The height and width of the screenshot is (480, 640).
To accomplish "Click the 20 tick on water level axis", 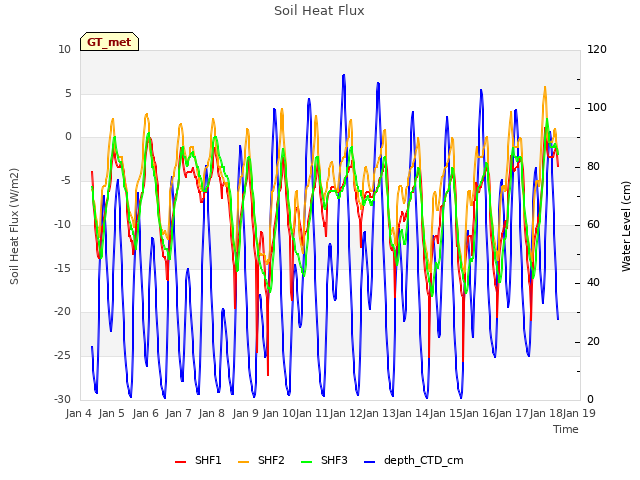I will coord(593,341).
